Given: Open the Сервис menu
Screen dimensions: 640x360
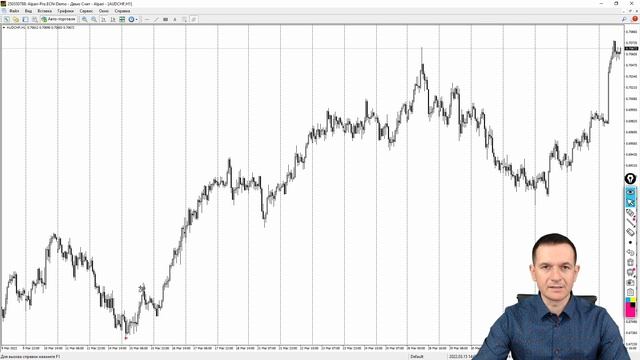Looking at the screenshot, I should 86,11.
